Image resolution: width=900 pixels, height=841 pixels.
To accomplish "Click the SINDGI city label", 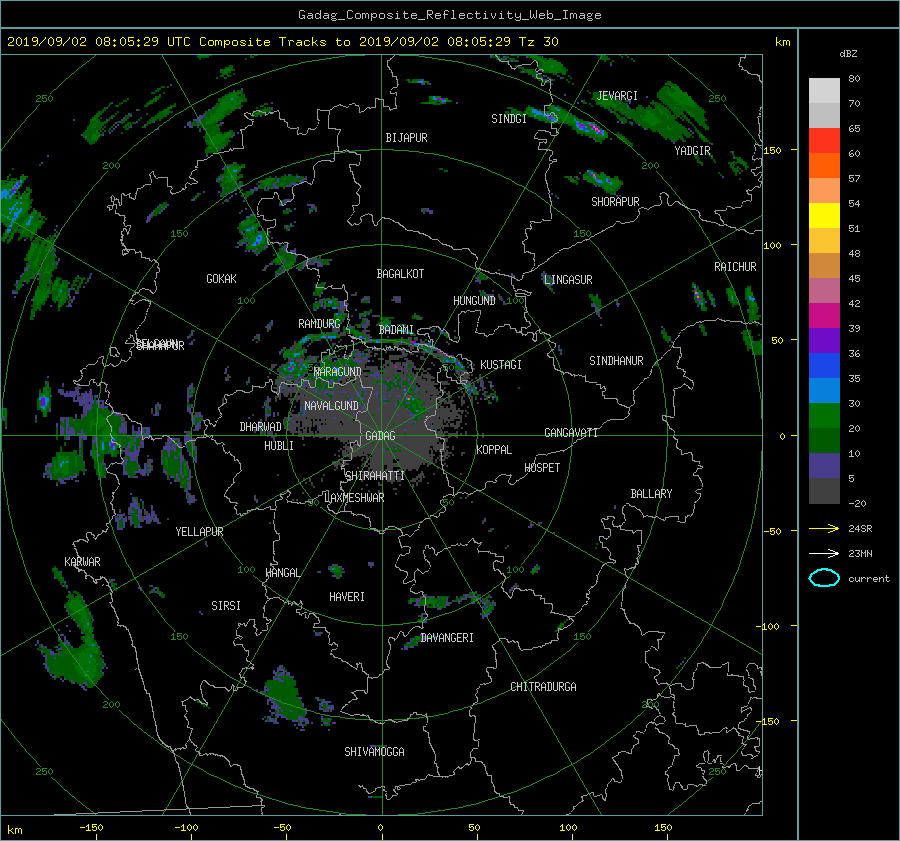I will pos(509,119).
